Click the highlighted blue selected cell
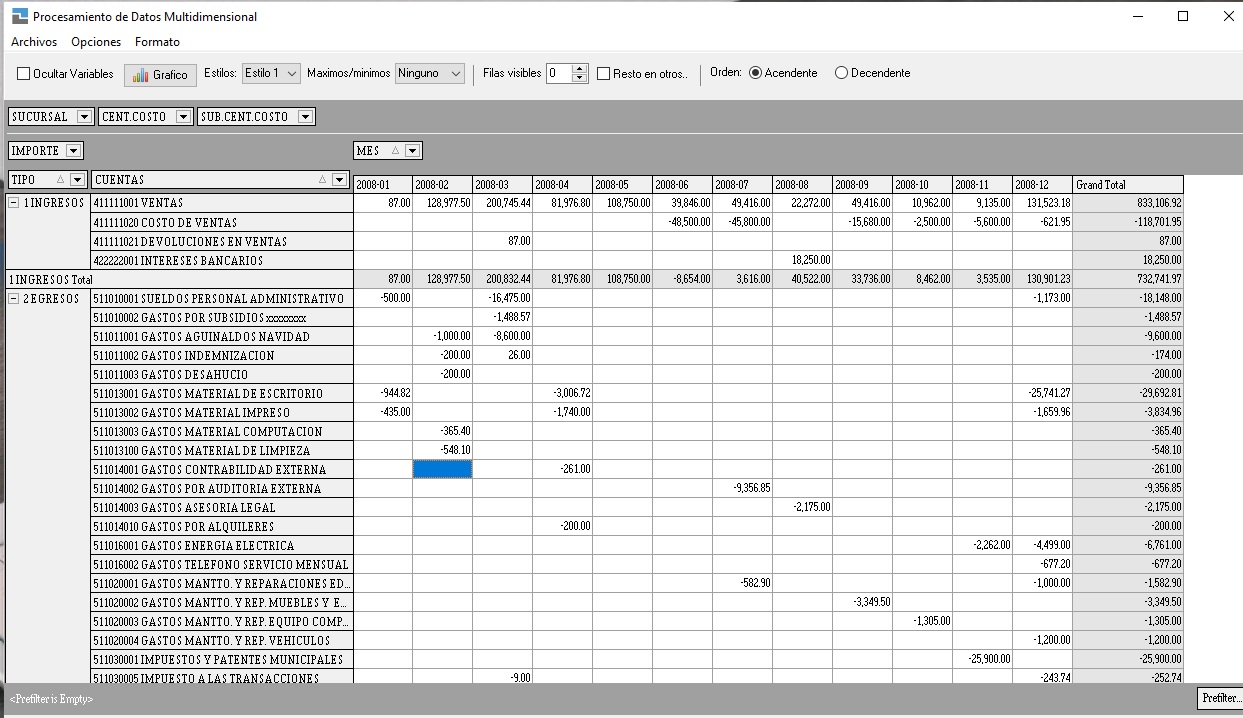The height and width of the screenshot is (718, 1243). pyautogui.click(x=442, y=470)
